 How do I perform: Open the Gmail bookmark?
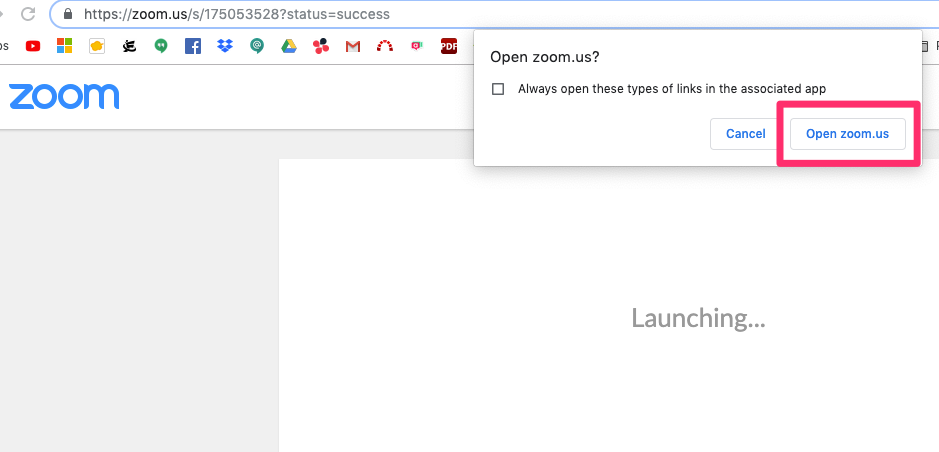pos(353,46)
